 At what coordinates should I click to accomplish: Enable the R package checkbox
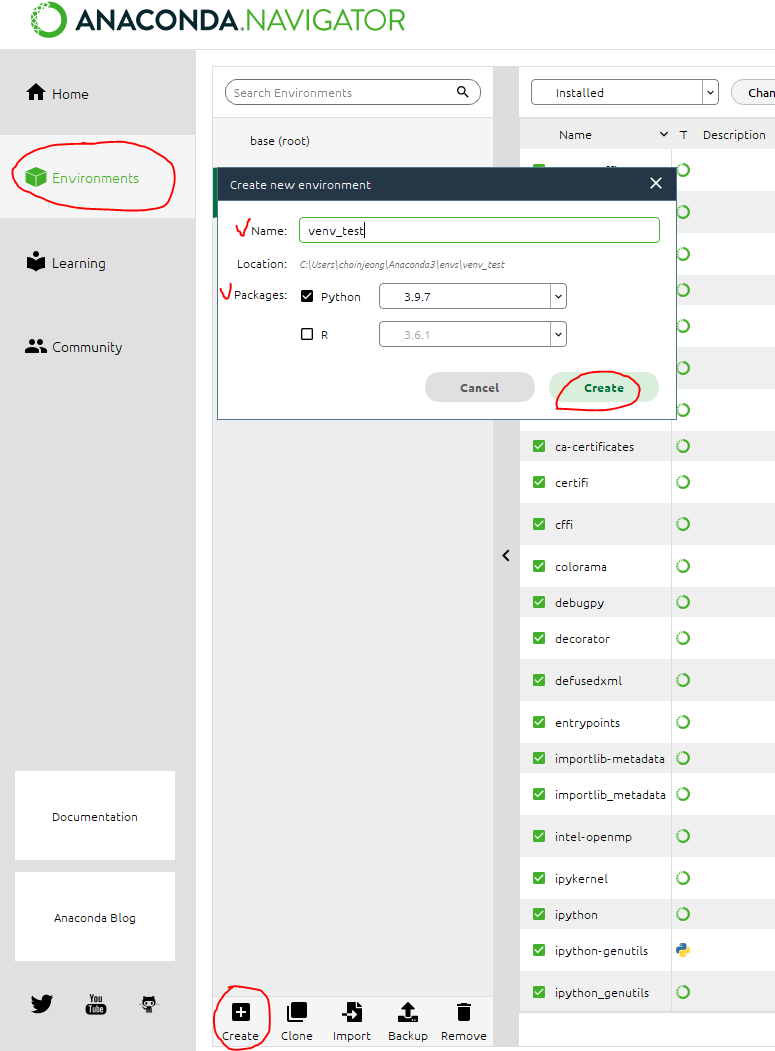point(307,334)
